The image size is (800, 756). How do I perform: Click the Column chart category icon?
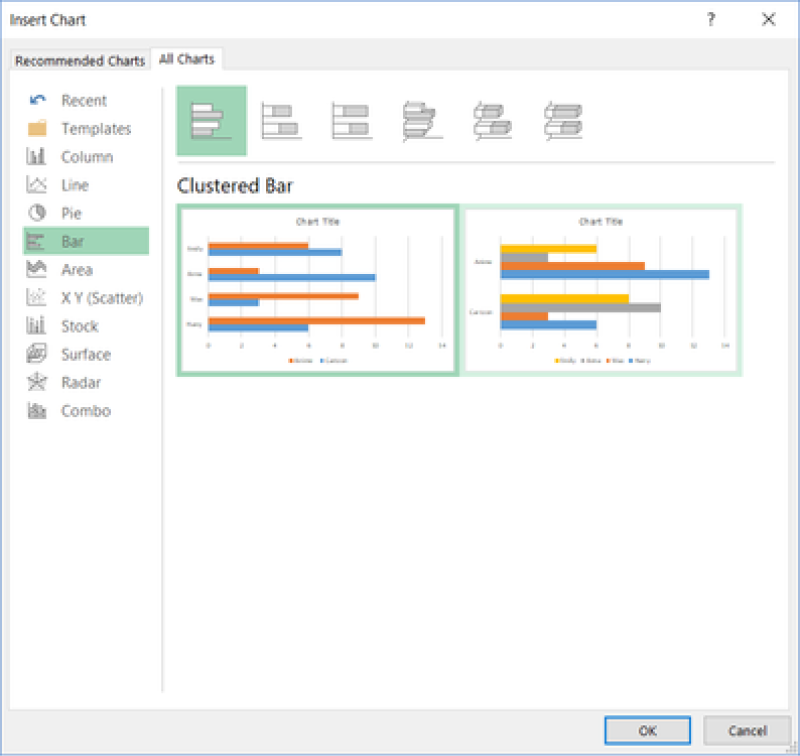36,156
